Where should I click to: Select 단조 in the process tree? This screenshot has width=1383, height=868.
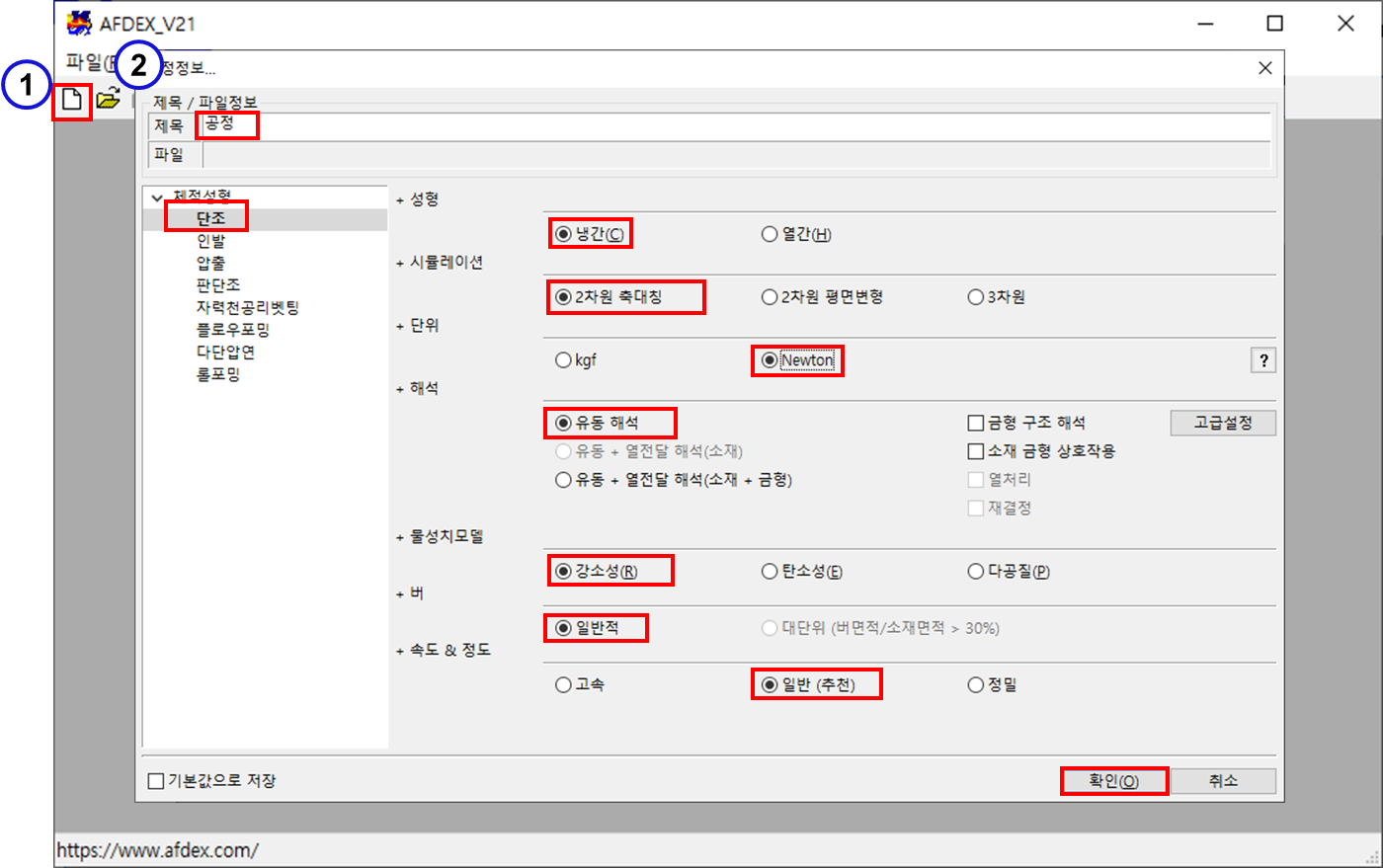[210, 218]
